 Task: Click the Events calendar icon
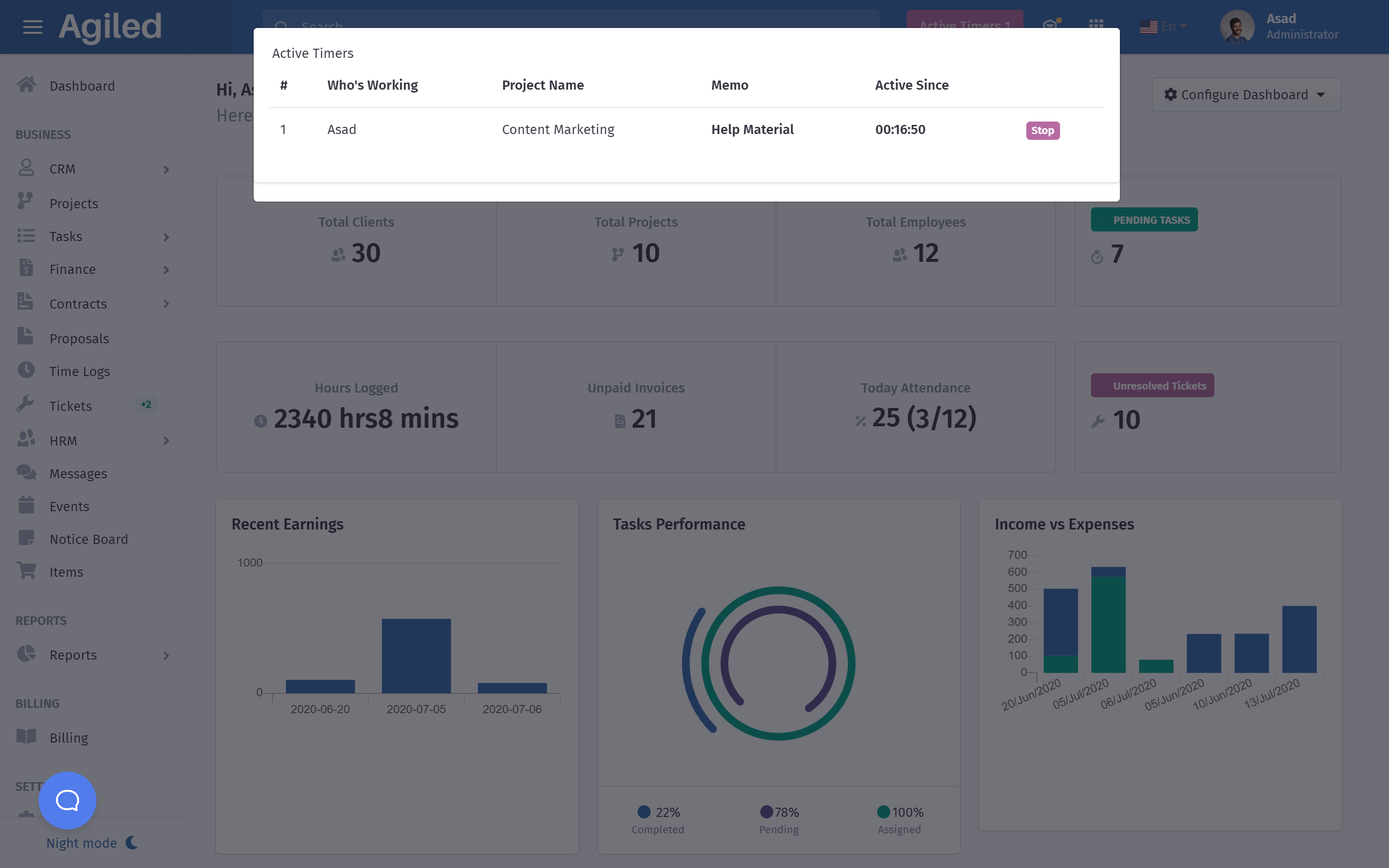point(26,505)
